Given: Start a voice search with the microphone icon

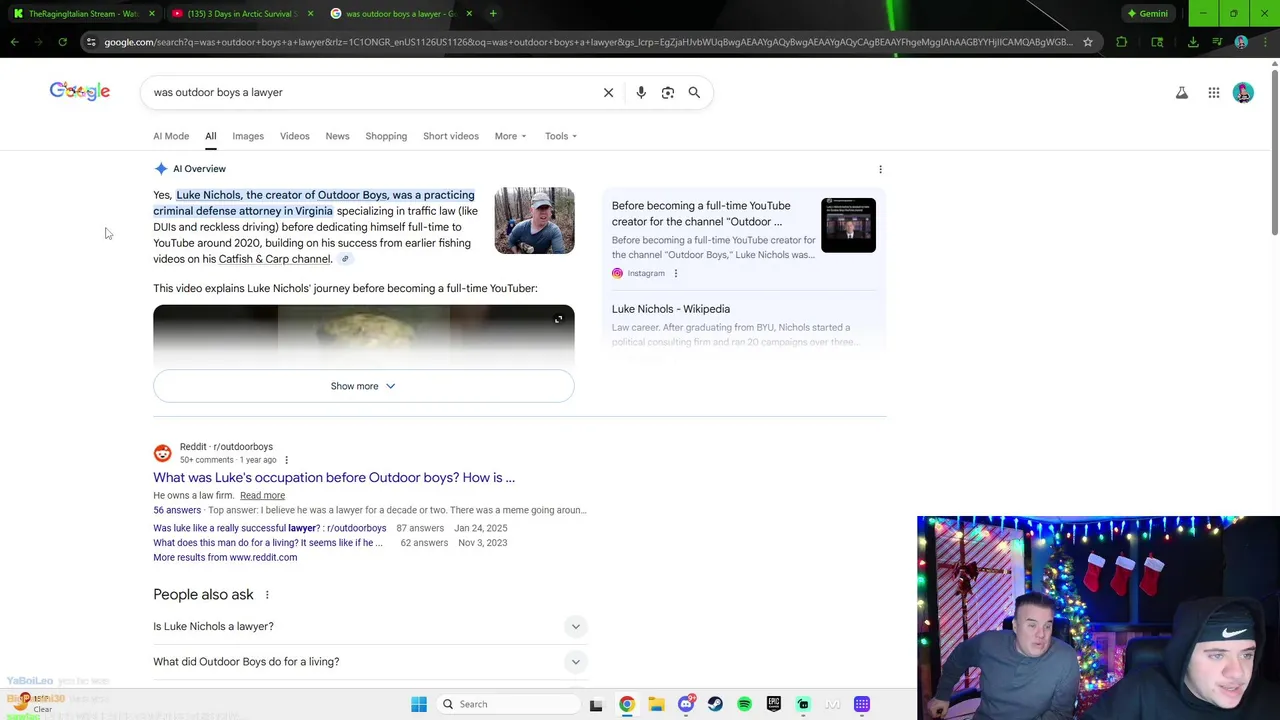Looking at the screenshot, I should tap(641, 92).
